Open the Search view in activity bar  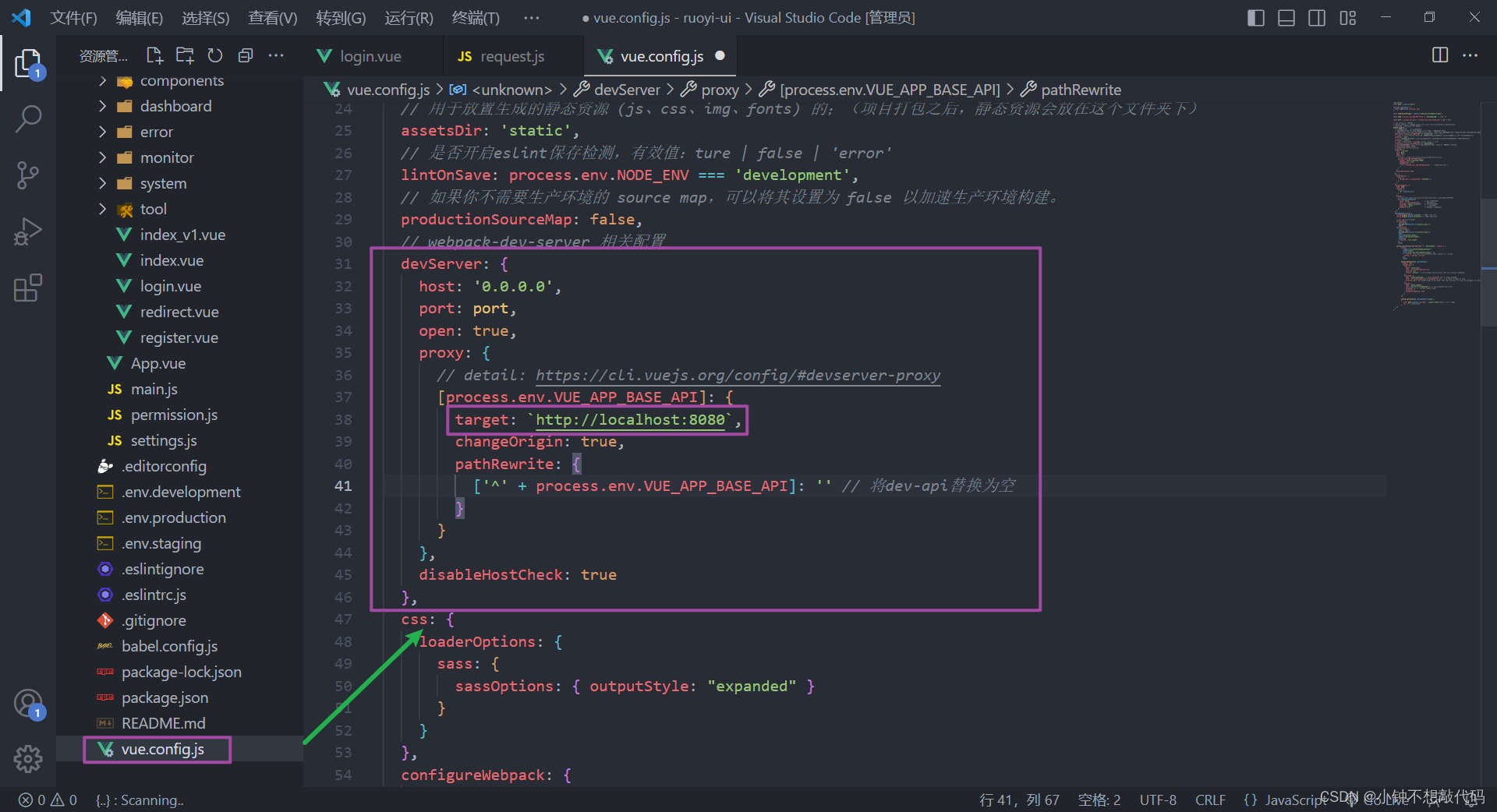pyautogui.click(x=28, y=118)
